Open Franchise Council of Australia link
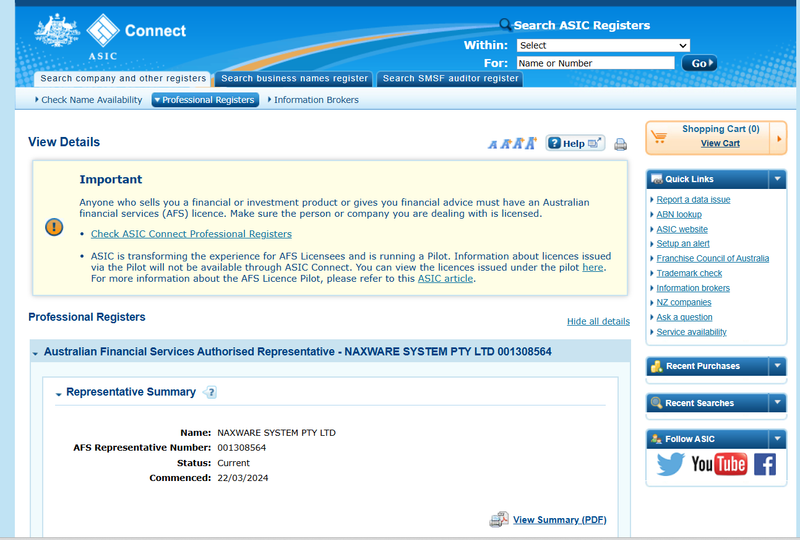 point(712,258)
